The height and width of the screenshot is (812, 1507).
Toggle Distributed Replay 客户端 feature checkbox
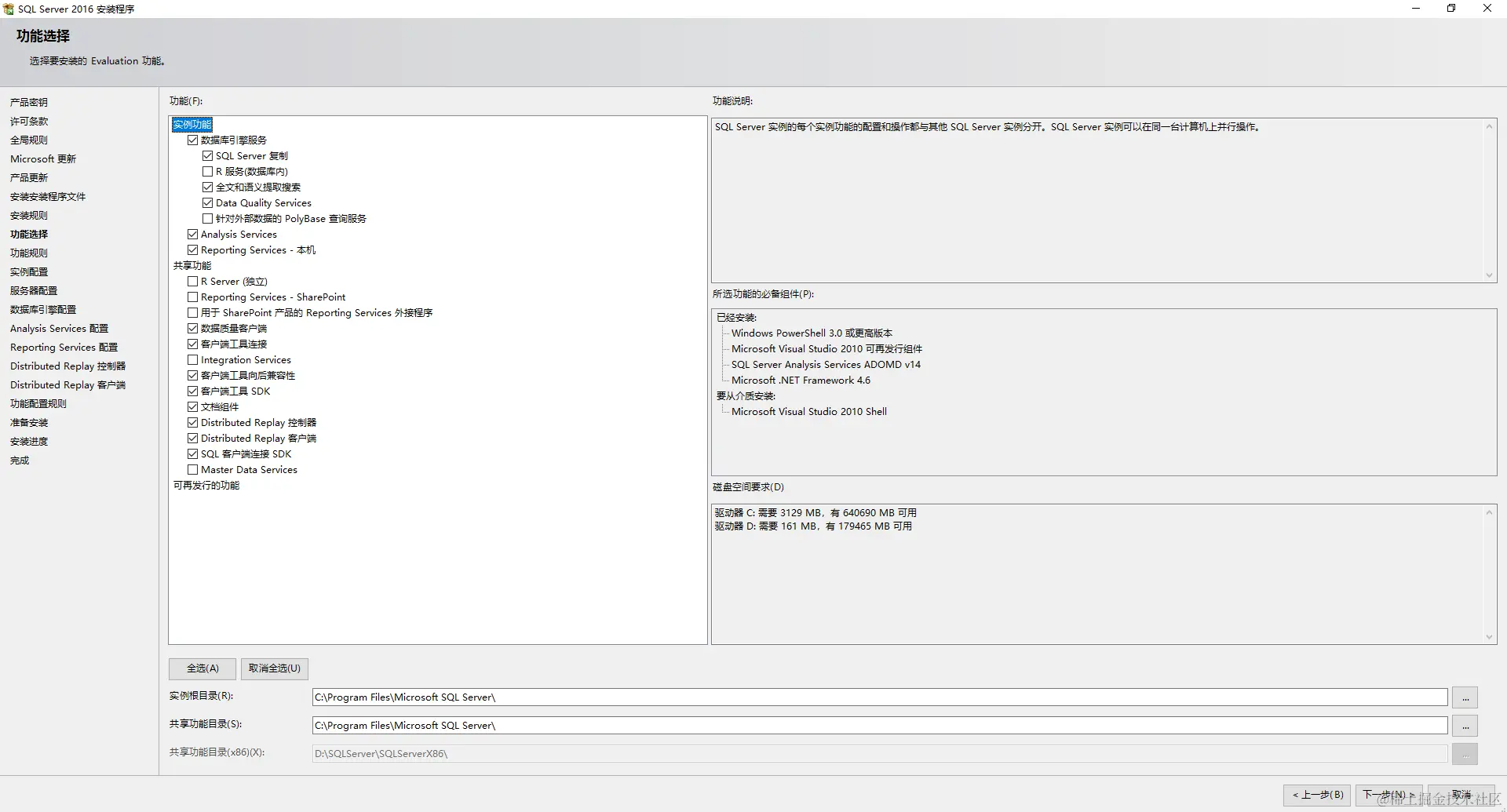click(192, 439)
